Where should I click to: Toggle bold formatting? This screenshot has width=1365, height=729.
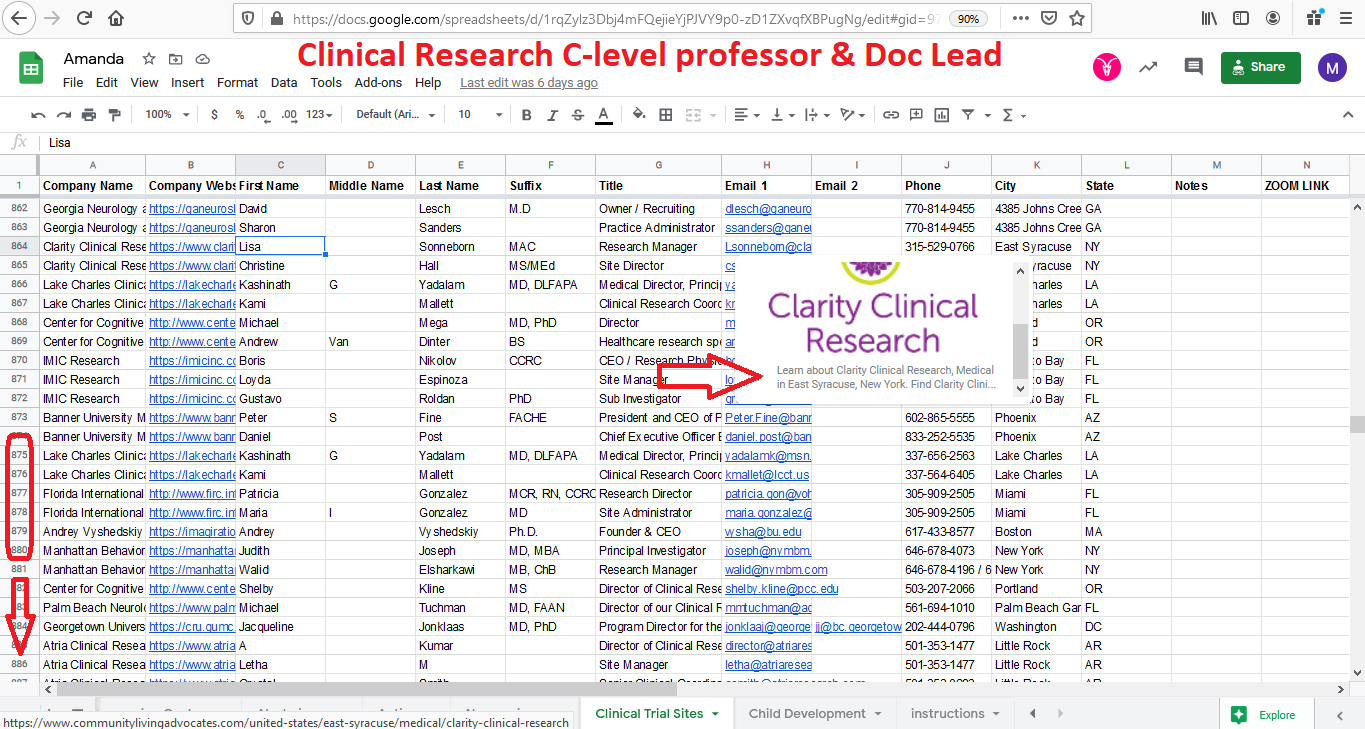[x=527, y=115]
